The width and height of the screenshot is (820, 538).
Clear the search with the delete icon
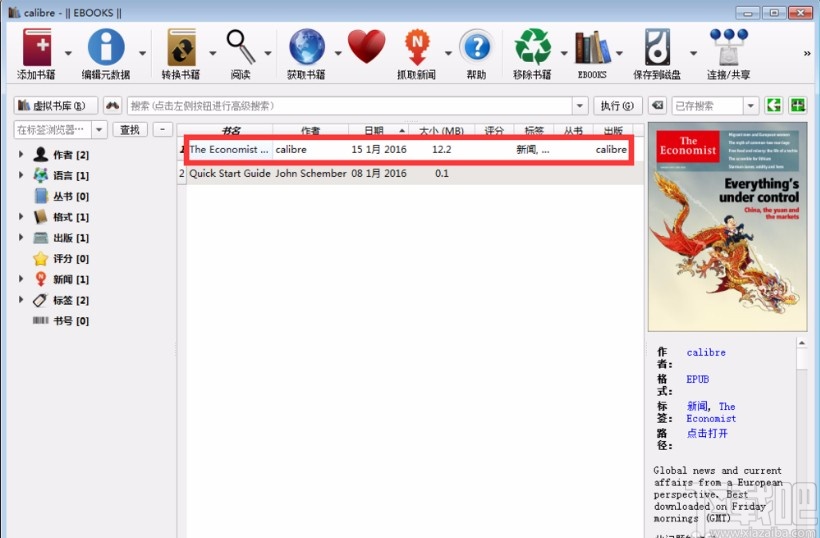(x=657, y=106)
